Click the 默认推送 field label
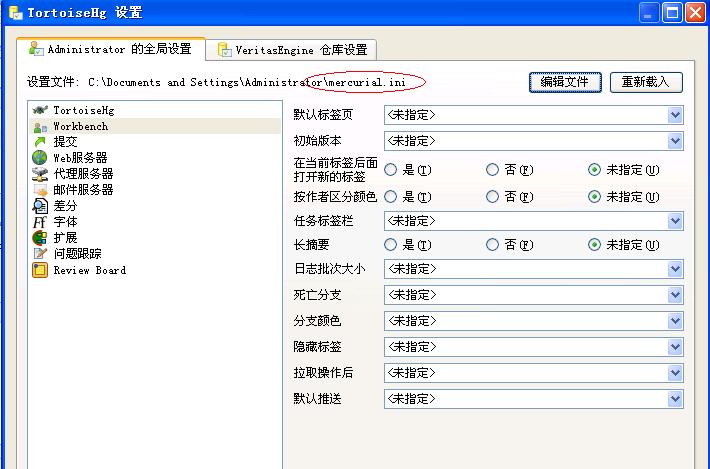Image resolution: width=710 pixels, height=469 pixels. point(317,399)
